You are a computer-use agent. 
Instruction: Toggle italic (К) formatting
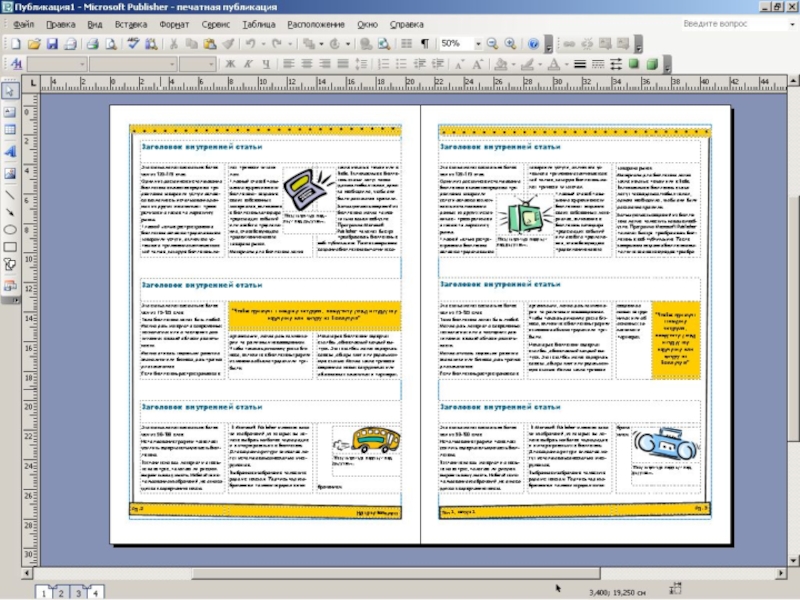tap(248, 64)
